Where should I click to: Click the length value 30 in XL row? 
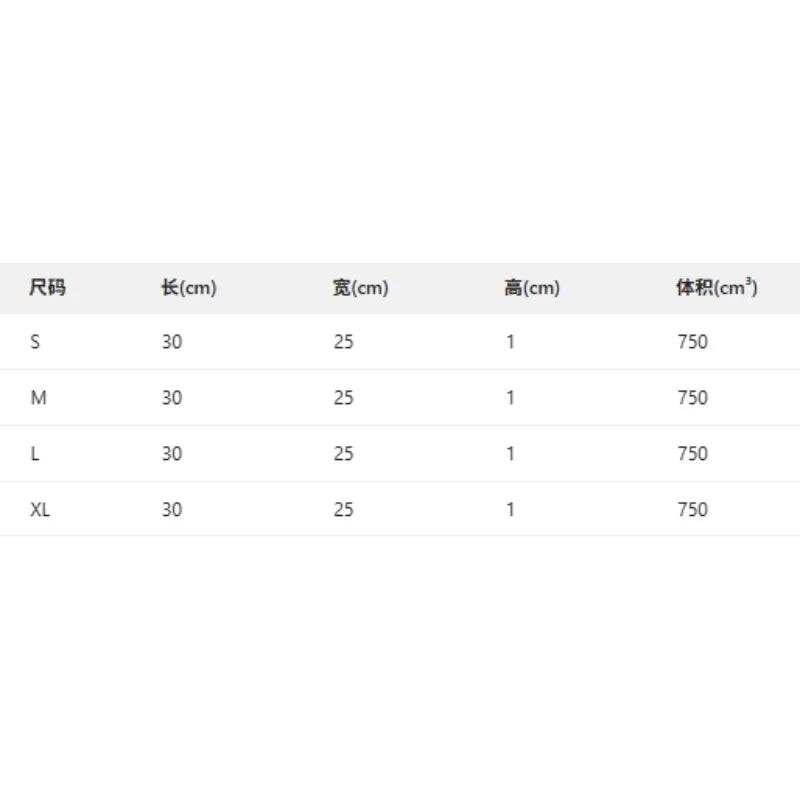coord(172,510)
